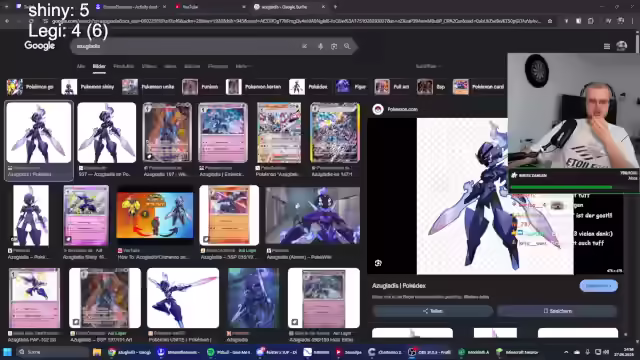
Task: Open the Finanzen tab
Action: (218, 66)
